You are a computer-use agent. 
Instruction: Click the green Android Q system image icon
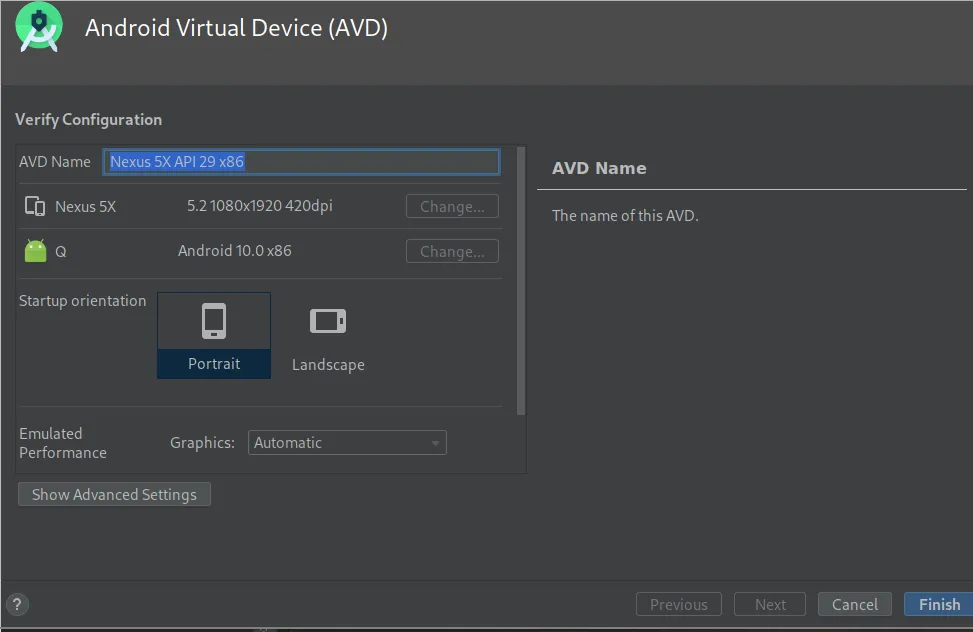point(35,251)
